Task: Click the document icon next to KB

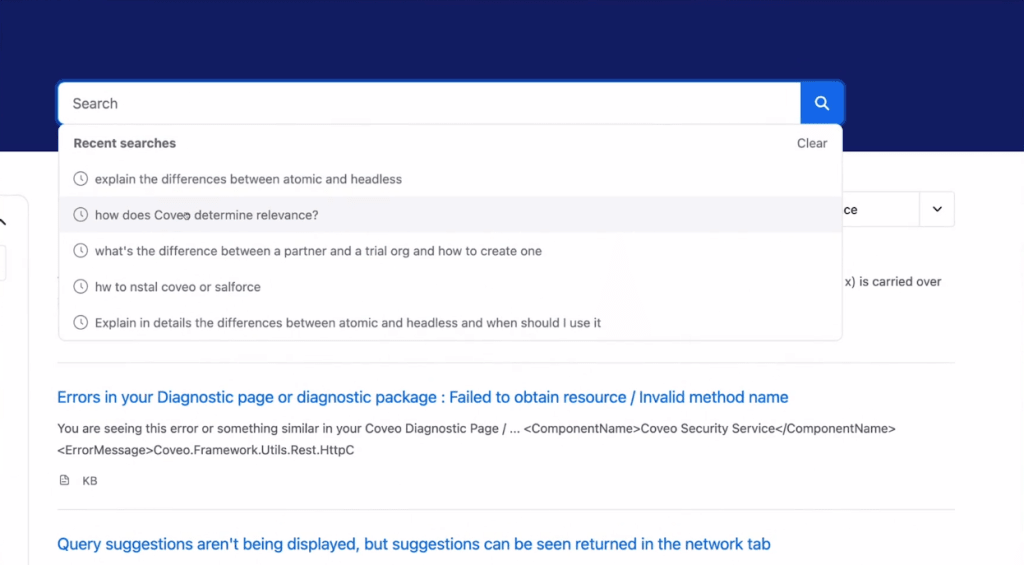Action: click(x=65, y=481)
